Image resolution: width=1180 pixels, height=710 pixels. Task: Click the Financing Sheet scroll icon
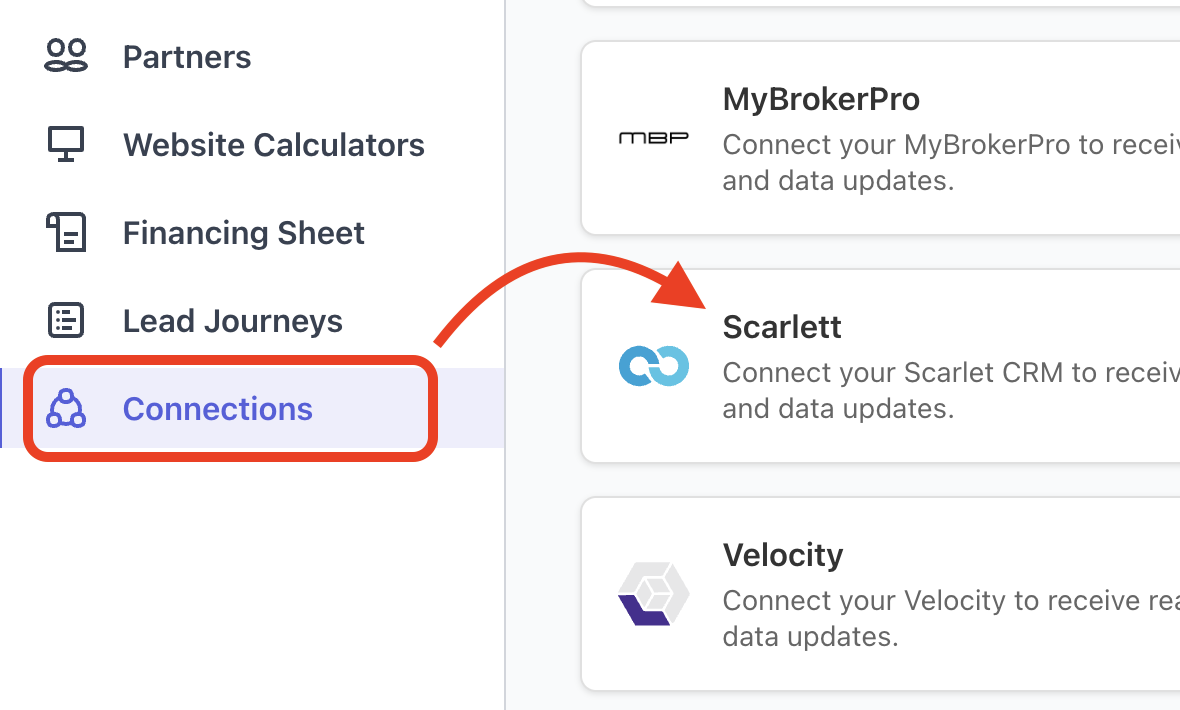coord(67,232)
